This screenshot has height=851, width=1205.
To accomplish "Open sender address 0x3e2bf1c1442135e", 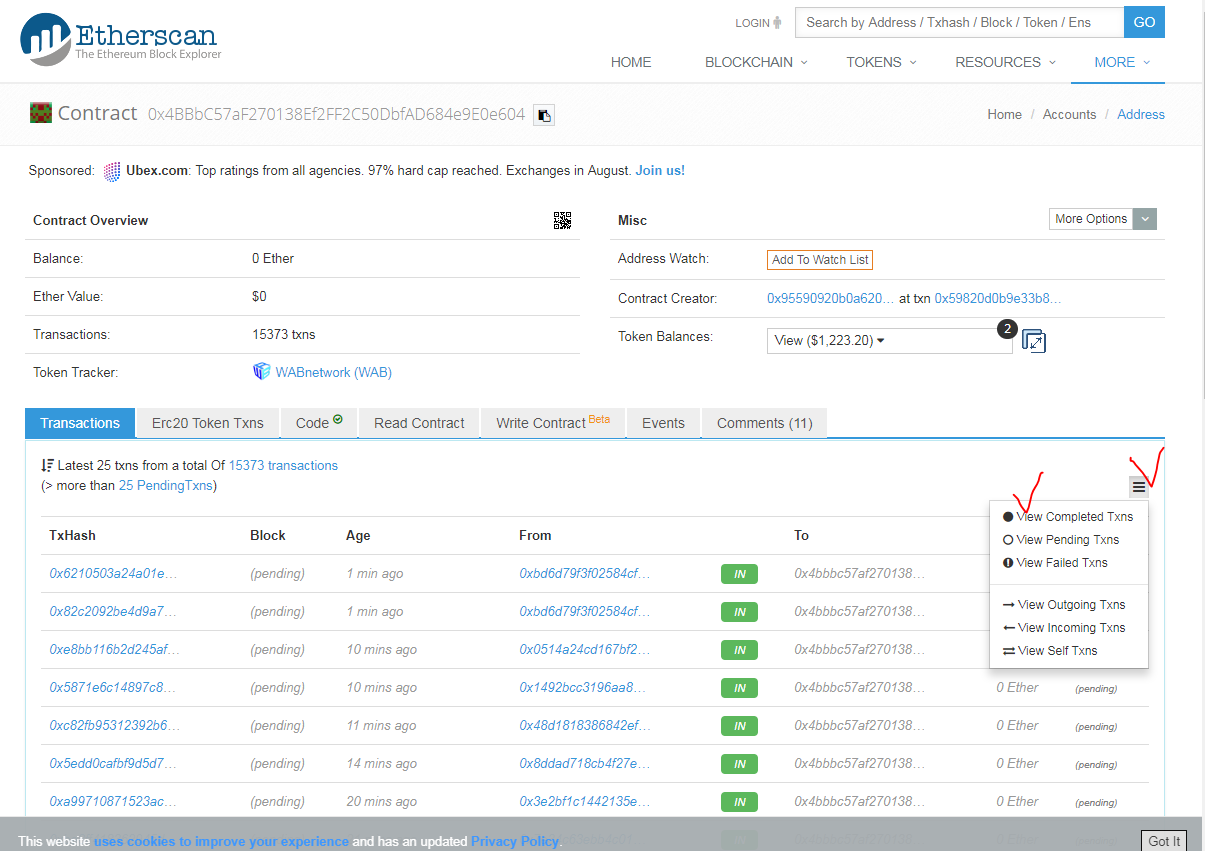I will coord(585,801).
